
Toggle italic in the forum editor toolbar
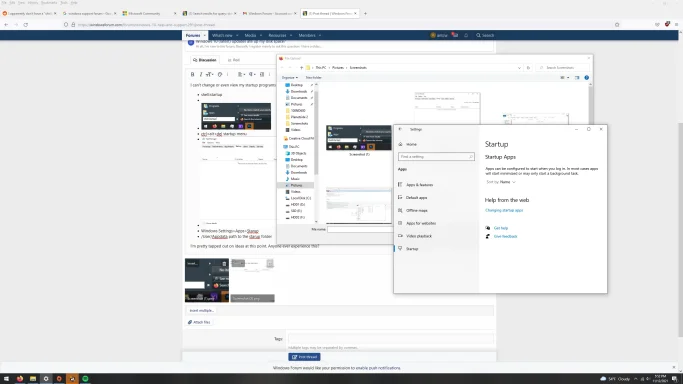coord(201,74)
